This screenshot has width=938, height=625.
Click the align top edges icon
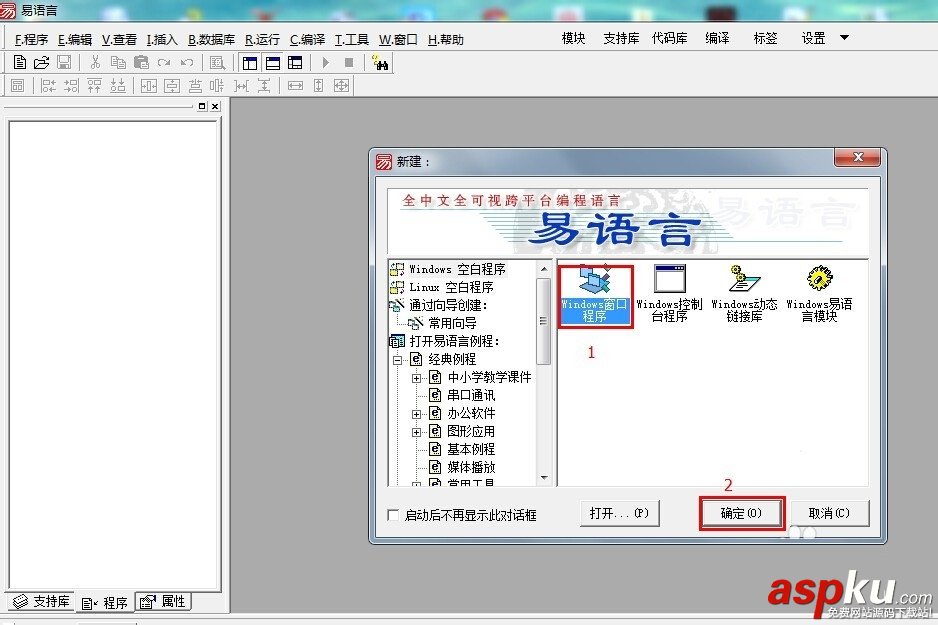pos(95,86)
